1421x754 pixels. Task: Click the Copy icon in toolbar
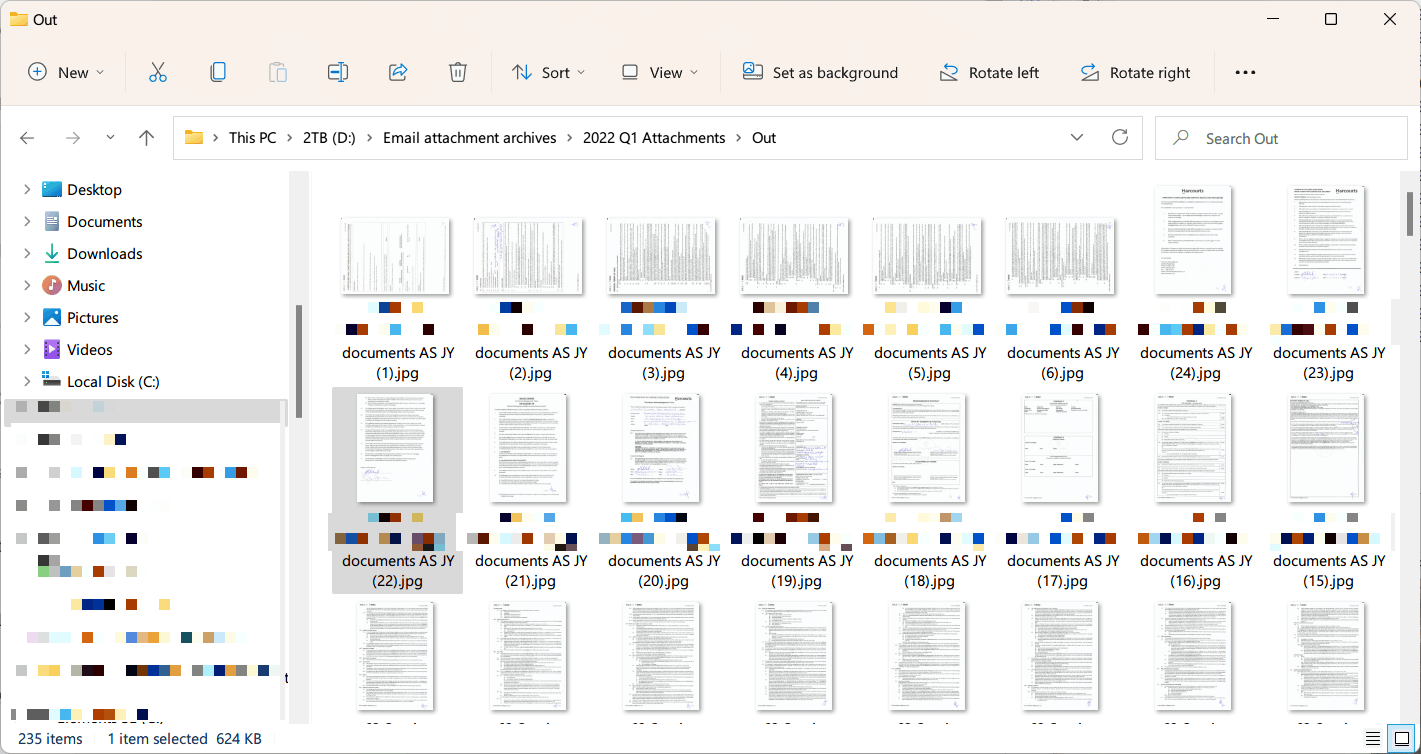pos(217,72)
